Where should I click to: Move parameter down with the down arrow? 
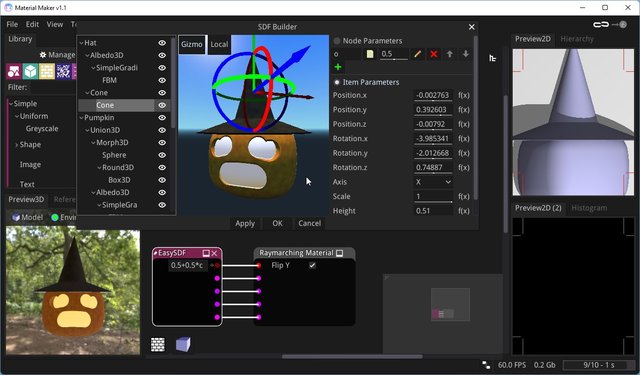pos(465,54)
